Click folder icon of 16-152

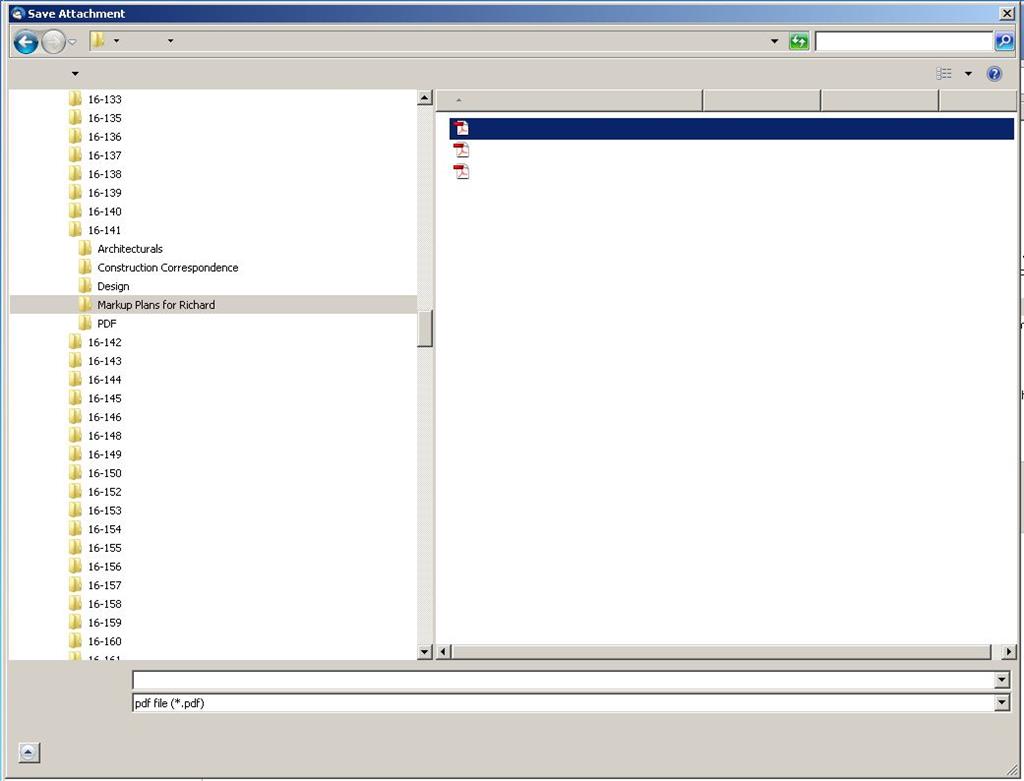[x=75, y=492]
